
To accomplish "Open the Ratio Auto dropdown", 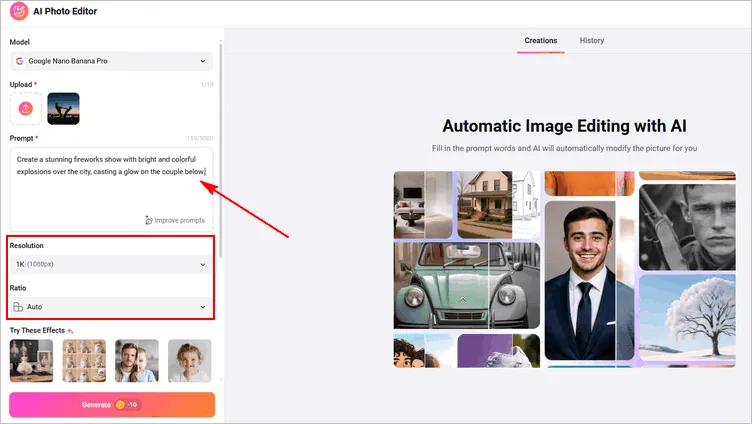I will 112,307.
